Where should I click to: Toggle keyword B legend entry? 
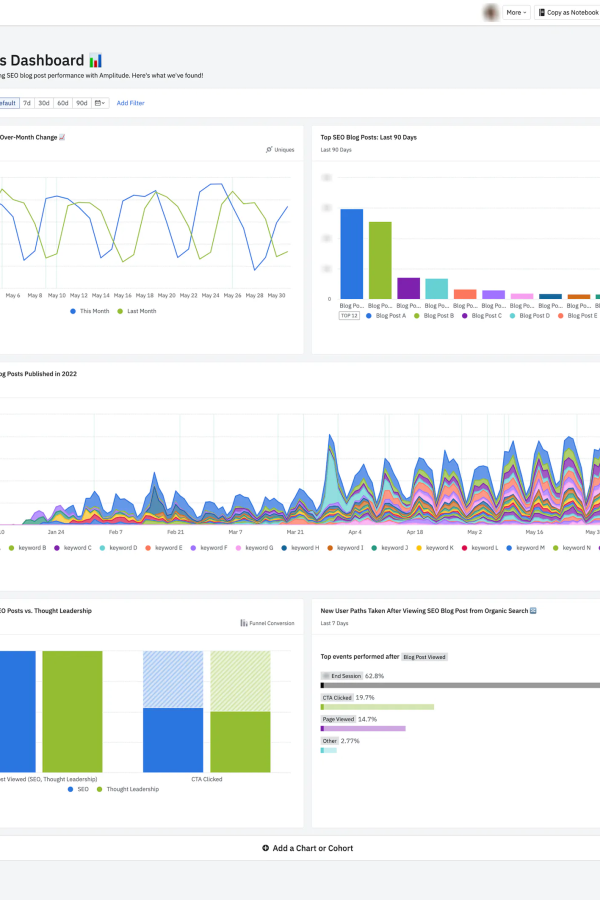(x=28, y=548)
